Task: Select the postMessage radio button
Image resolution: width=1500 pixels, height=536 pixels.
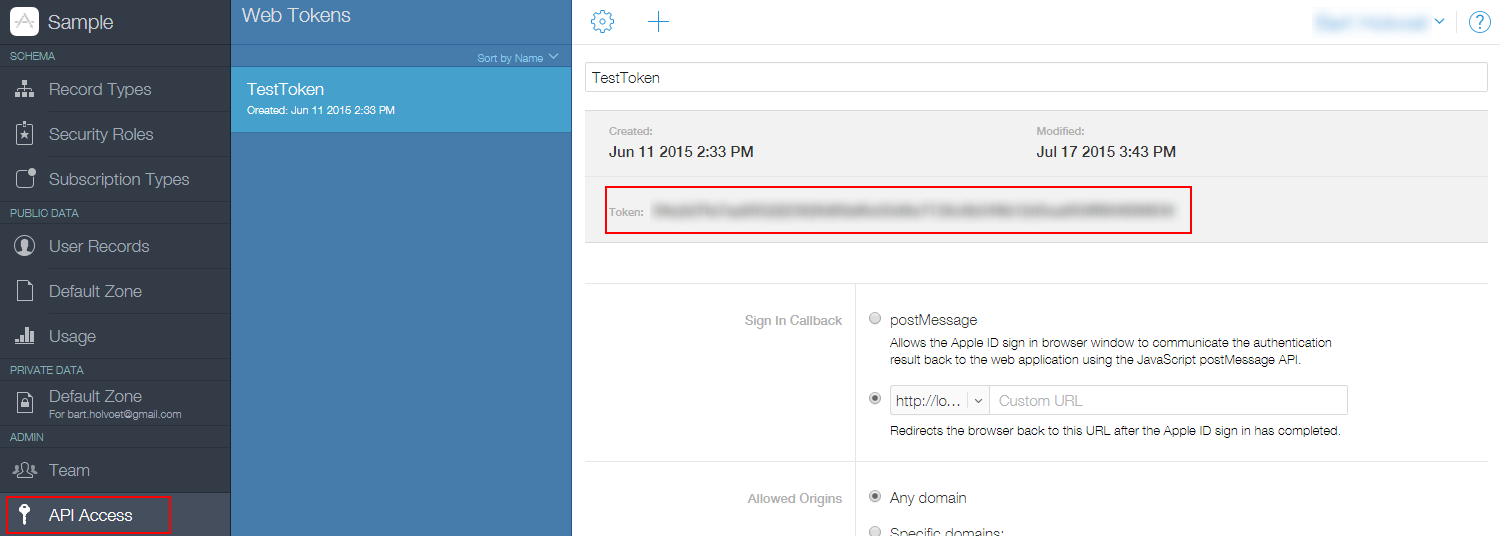Action: (875, 319)
